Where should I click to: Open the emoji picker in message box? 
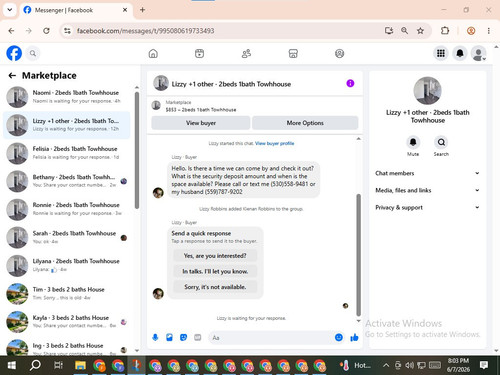[x=339, y=338]
